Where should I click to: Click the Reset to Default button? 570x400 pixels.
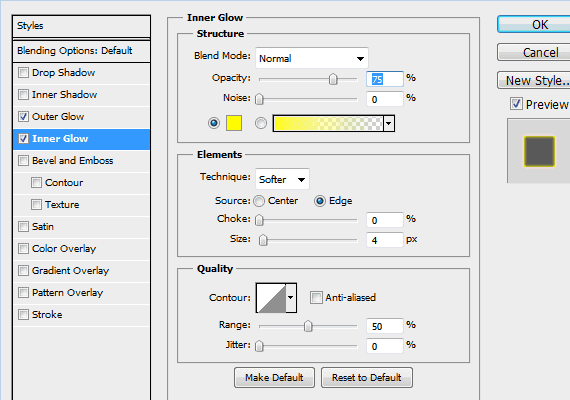point(366,377)
